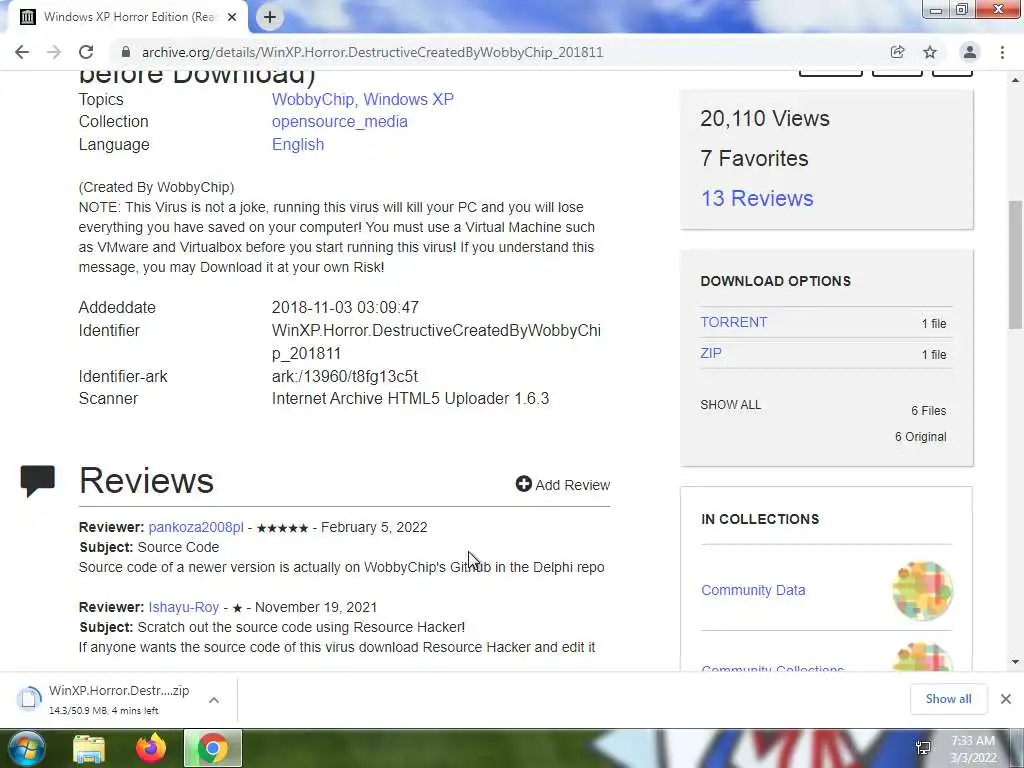Open Windows Explorer from taskbar
This screenshot has height=768, width=1024.
point(89,749)
